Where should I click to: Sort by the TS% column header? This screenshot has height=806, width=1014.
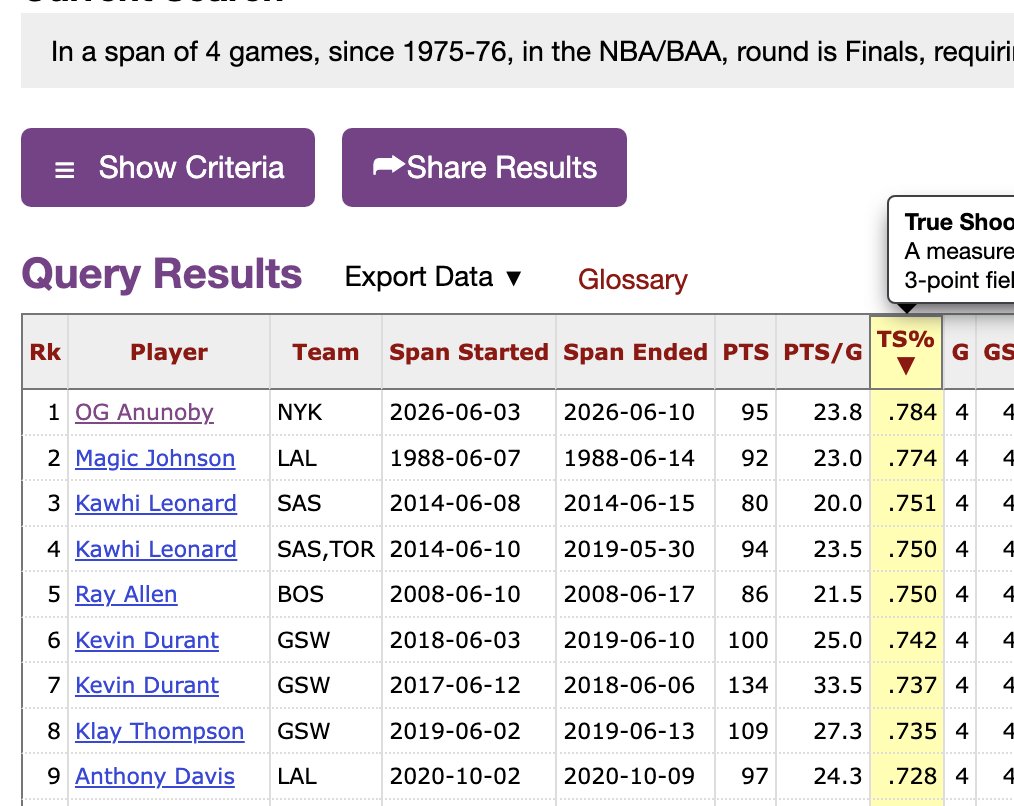906,352
